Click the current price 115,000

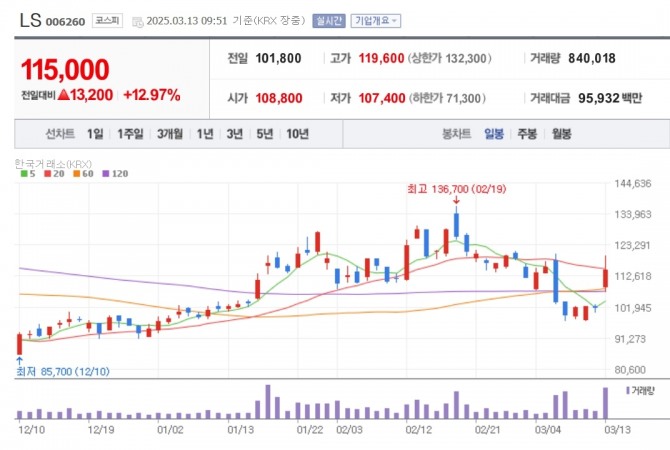point(65,70)
